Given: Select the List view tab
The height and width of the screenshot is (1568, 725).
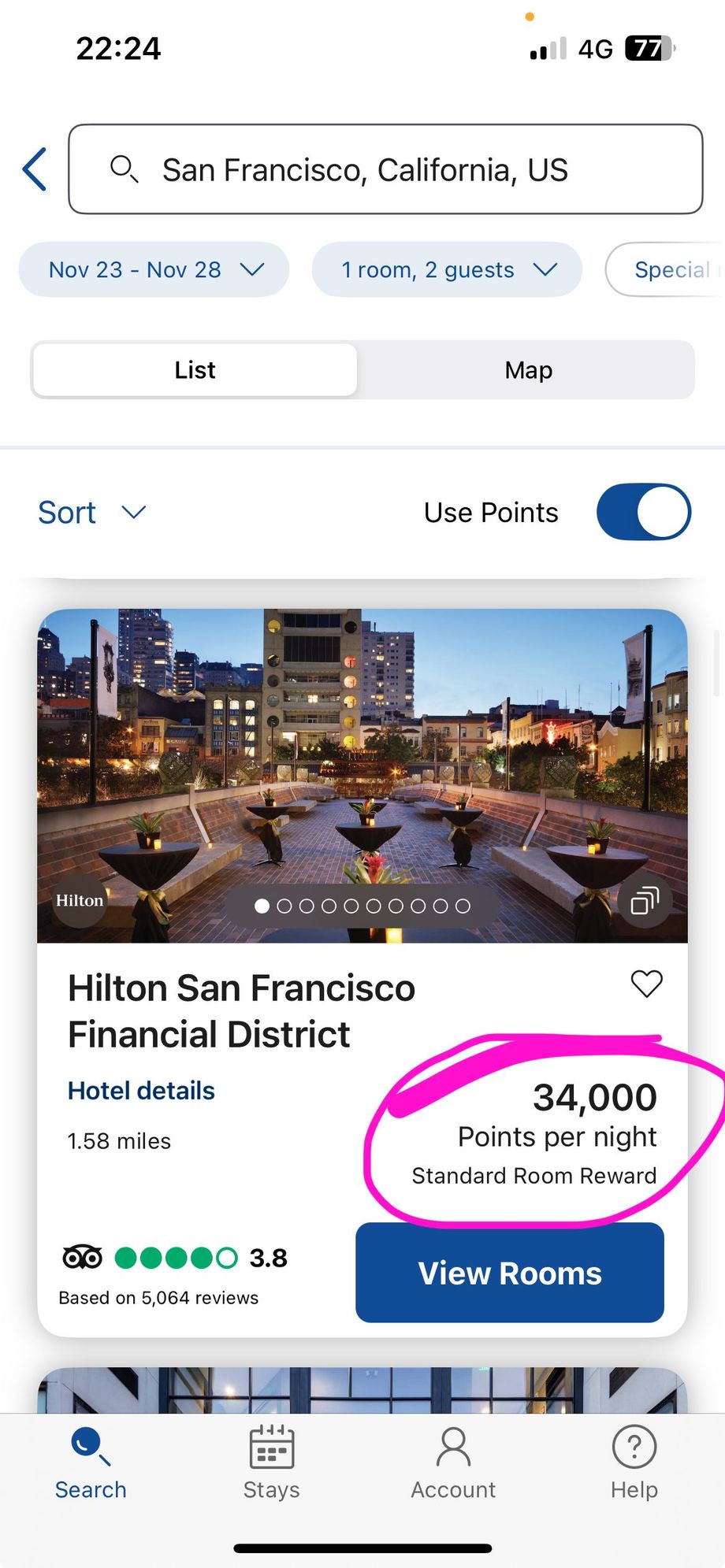Looking at the screenshot, I should [195, 370].
